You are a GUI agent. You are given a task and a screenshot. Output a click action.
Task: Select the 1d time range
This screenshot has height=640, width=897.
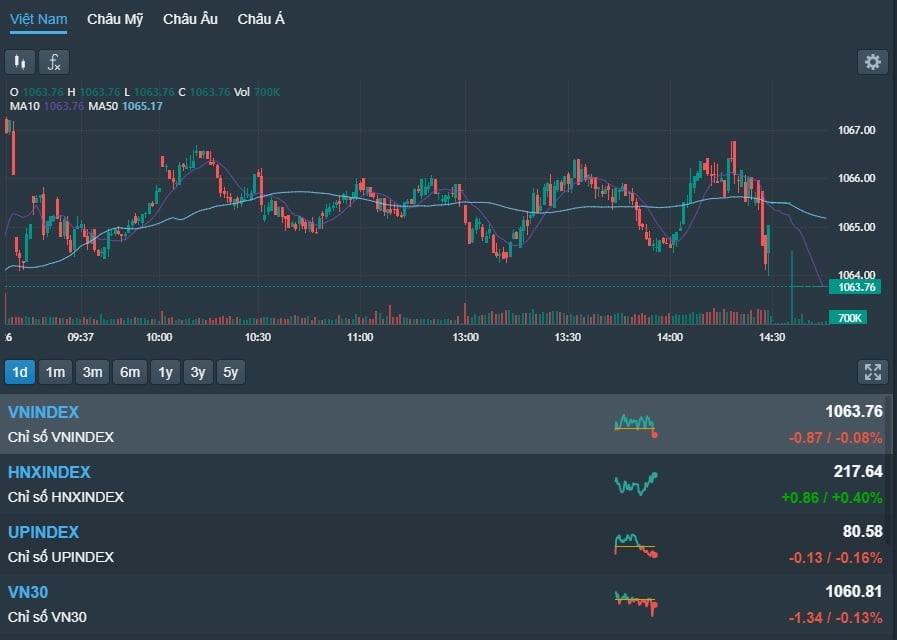click(20, 372)
